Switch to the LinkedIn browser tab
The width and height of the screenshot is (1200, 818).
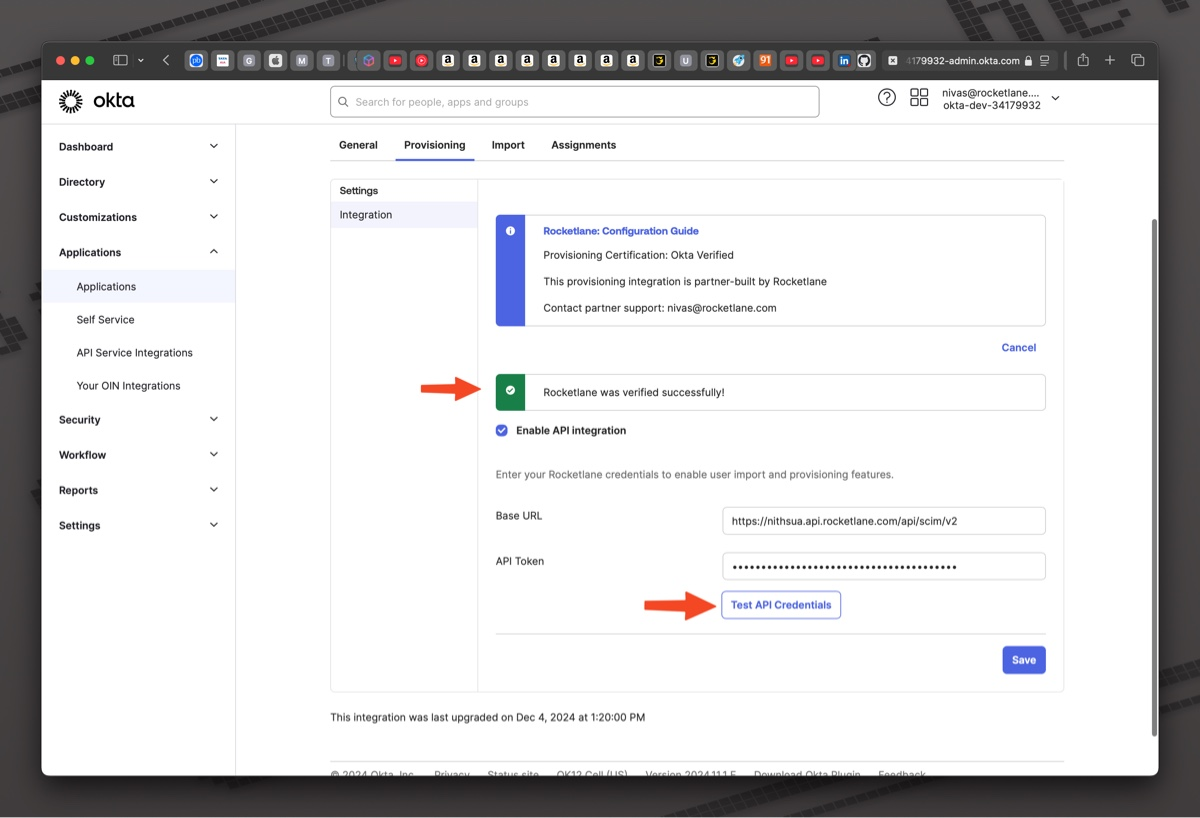844,61
